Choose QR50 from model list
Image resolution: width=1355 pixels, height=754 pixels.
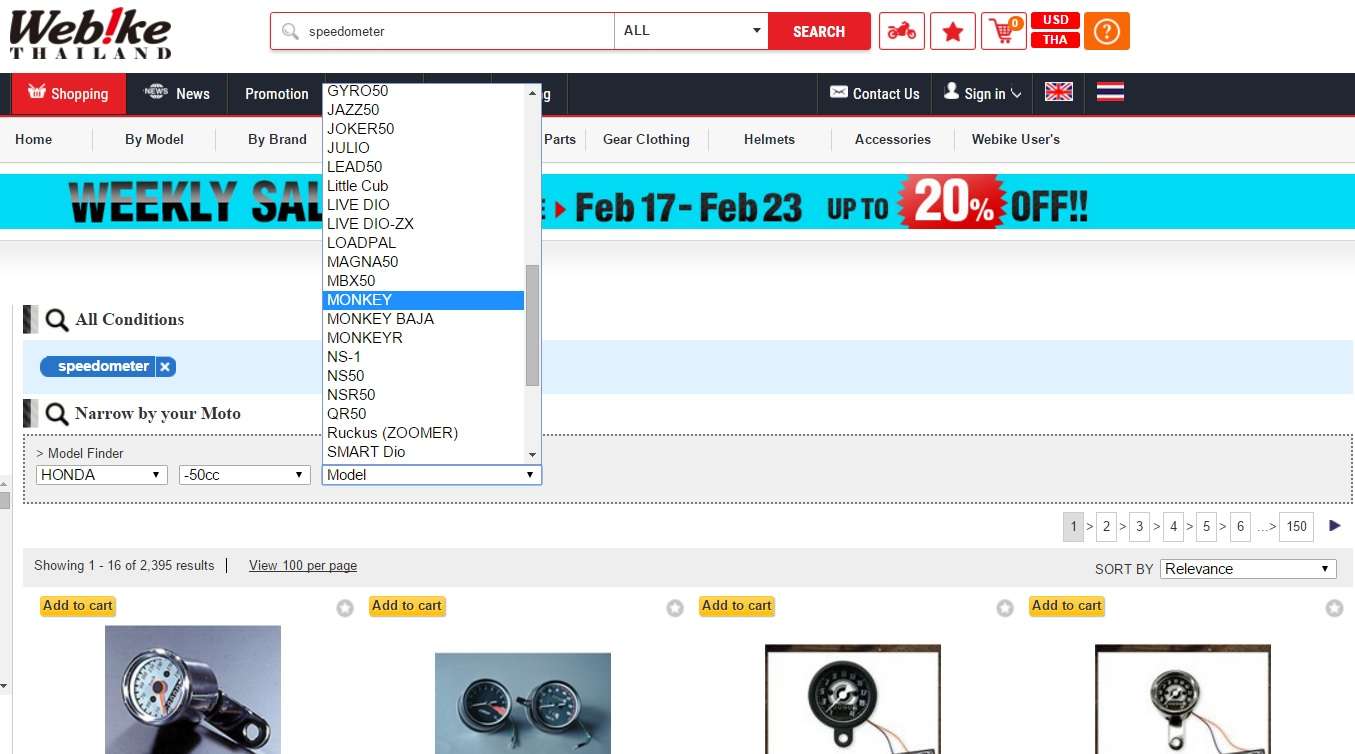pos(424,414)
